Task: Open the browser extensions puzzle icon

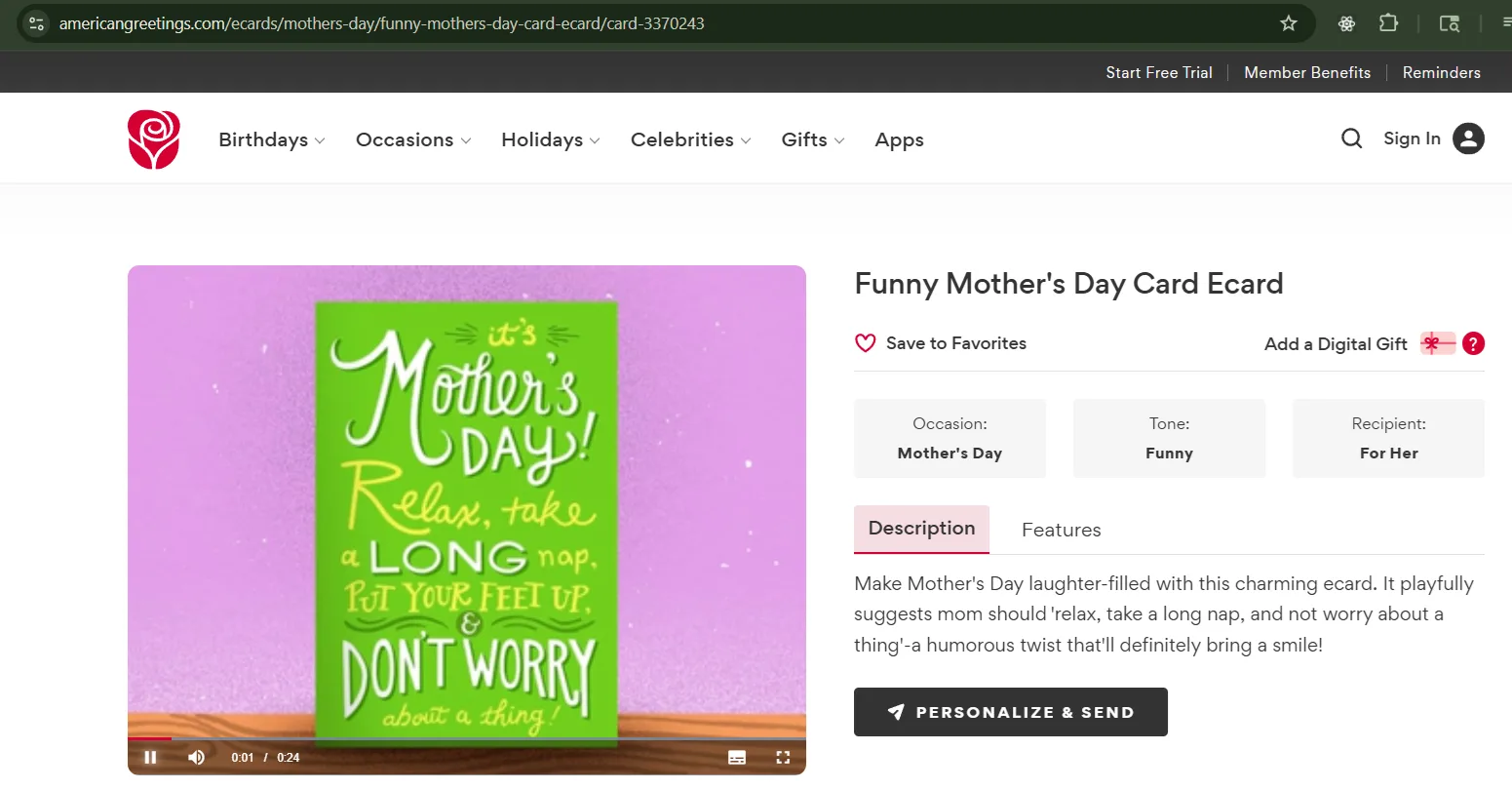Action: pos(1388,23)
